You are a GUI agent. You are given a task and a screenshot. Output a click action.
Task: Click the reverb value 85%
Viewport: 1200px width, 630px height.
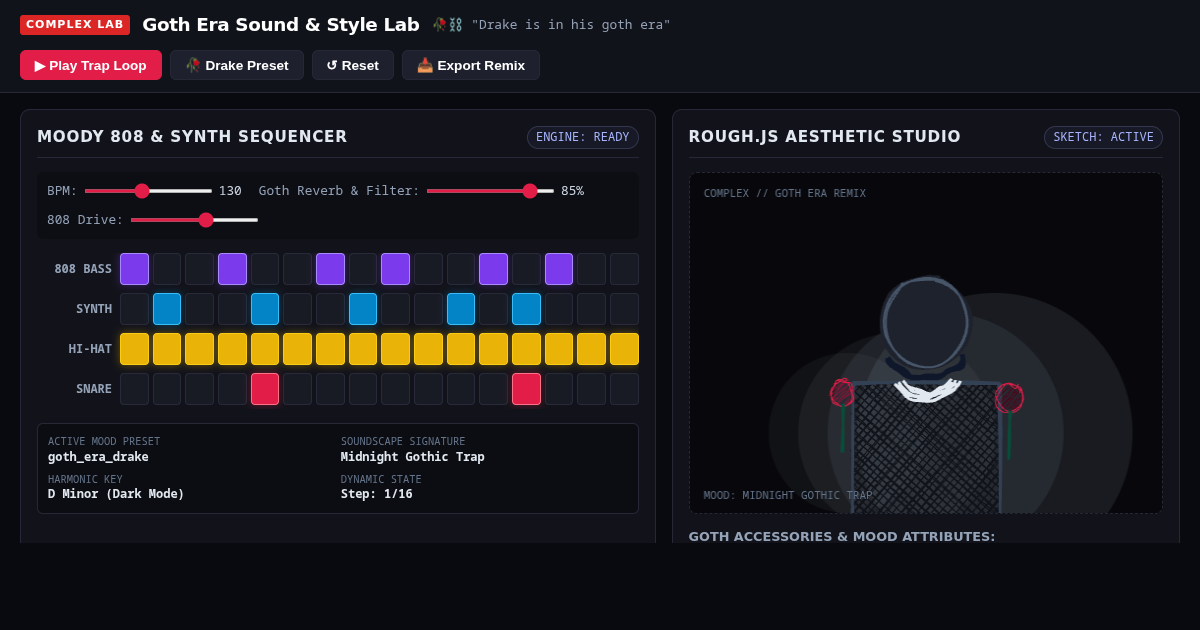(572, 190)
